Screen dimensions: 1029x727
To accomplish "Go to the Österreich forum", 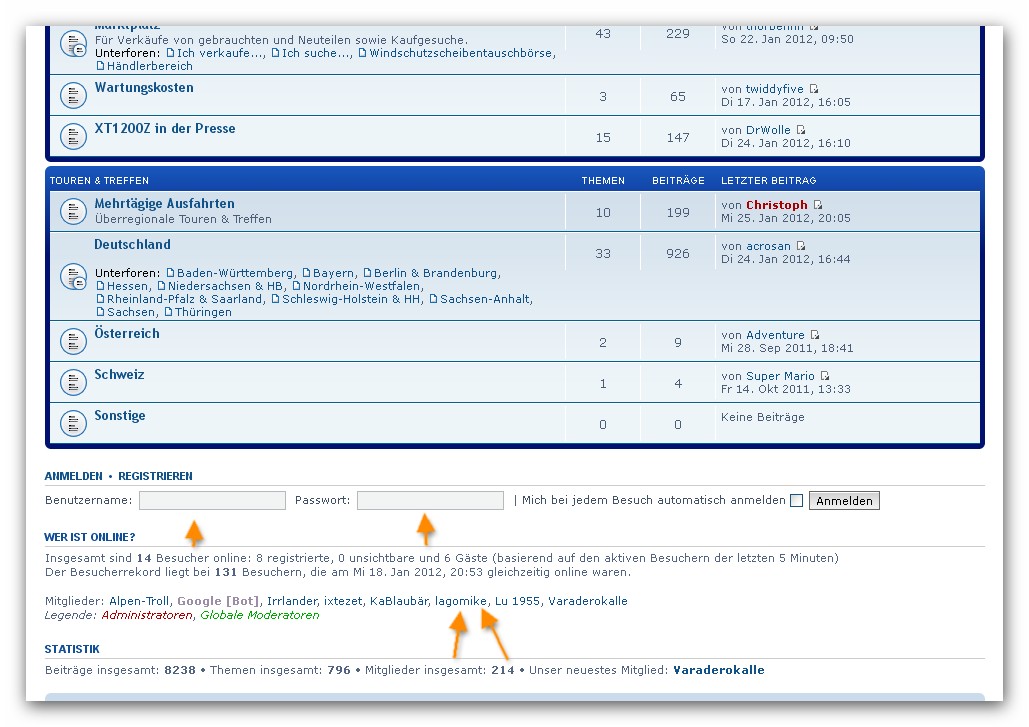I will pyautogui.click(x=127, y=333).
